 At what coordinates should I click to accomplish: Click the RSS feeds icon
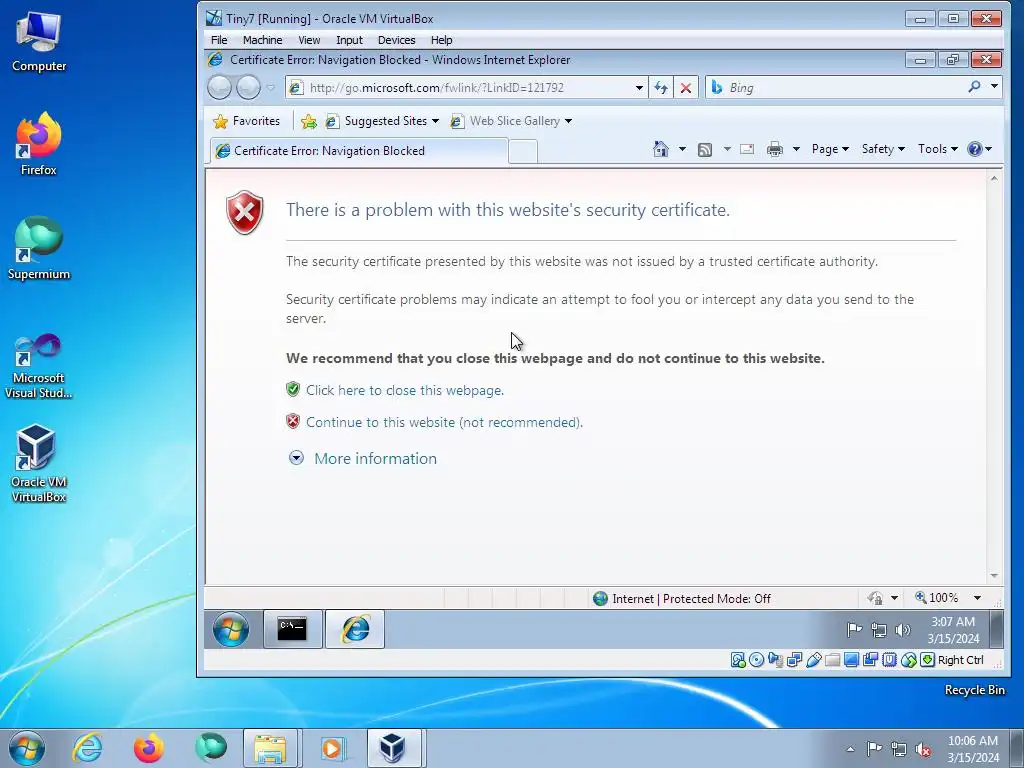pyautogui.click(x=705, y=150)
